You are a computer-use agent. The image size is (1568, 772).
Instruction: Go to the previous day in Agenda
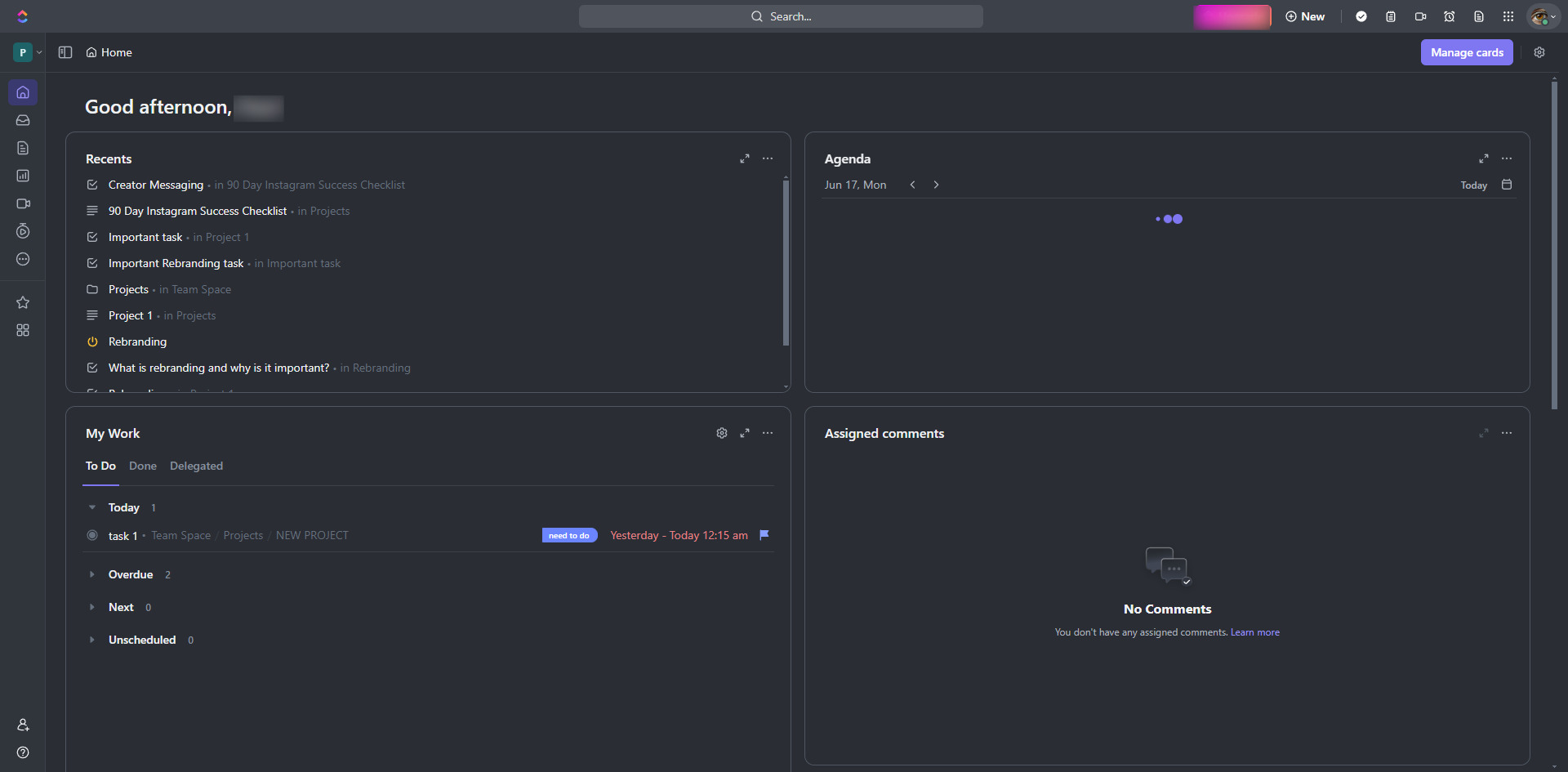[912, 185]
